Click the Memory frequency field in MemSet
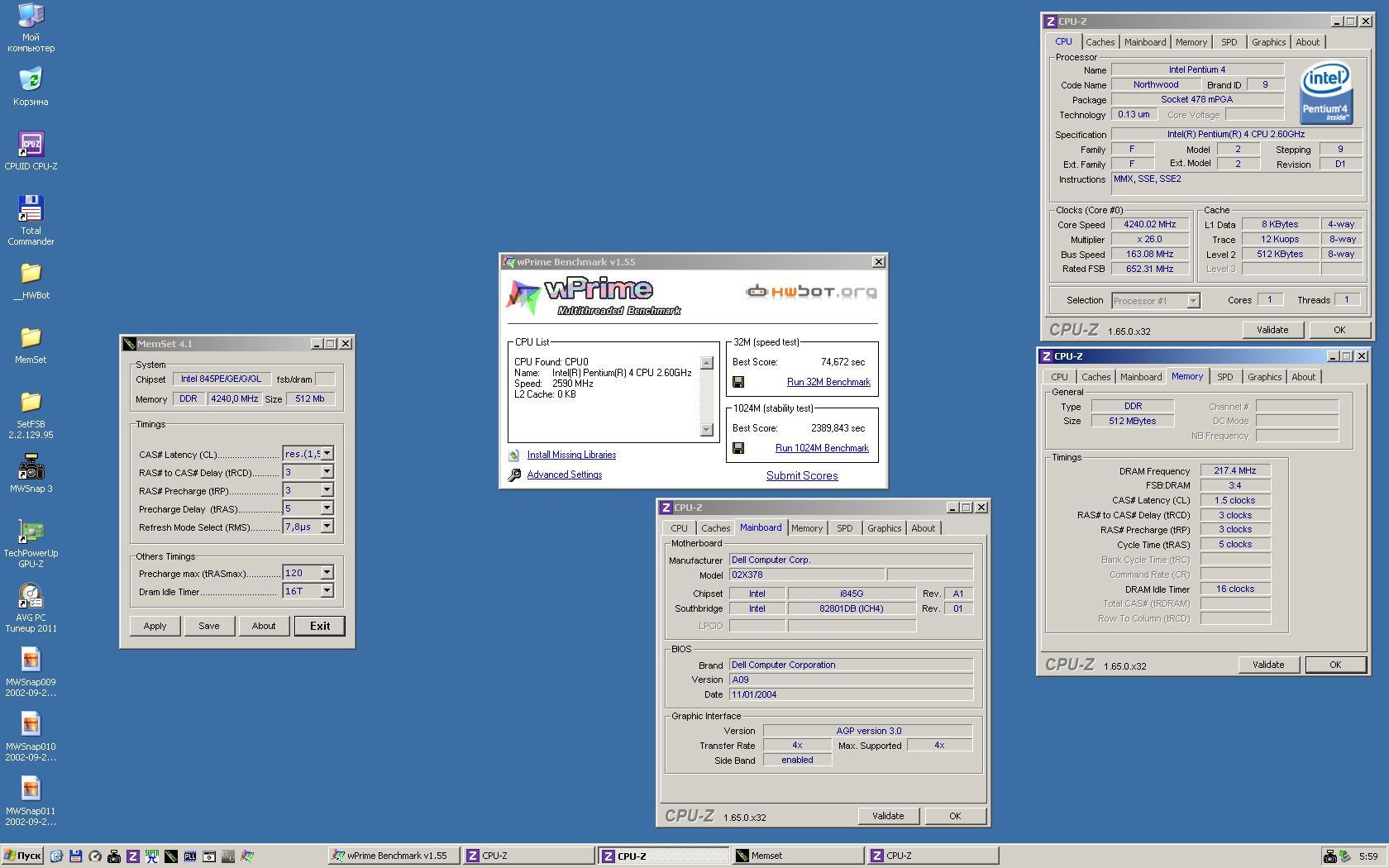This screenshot has height=868, width=1389. point(234,398)
